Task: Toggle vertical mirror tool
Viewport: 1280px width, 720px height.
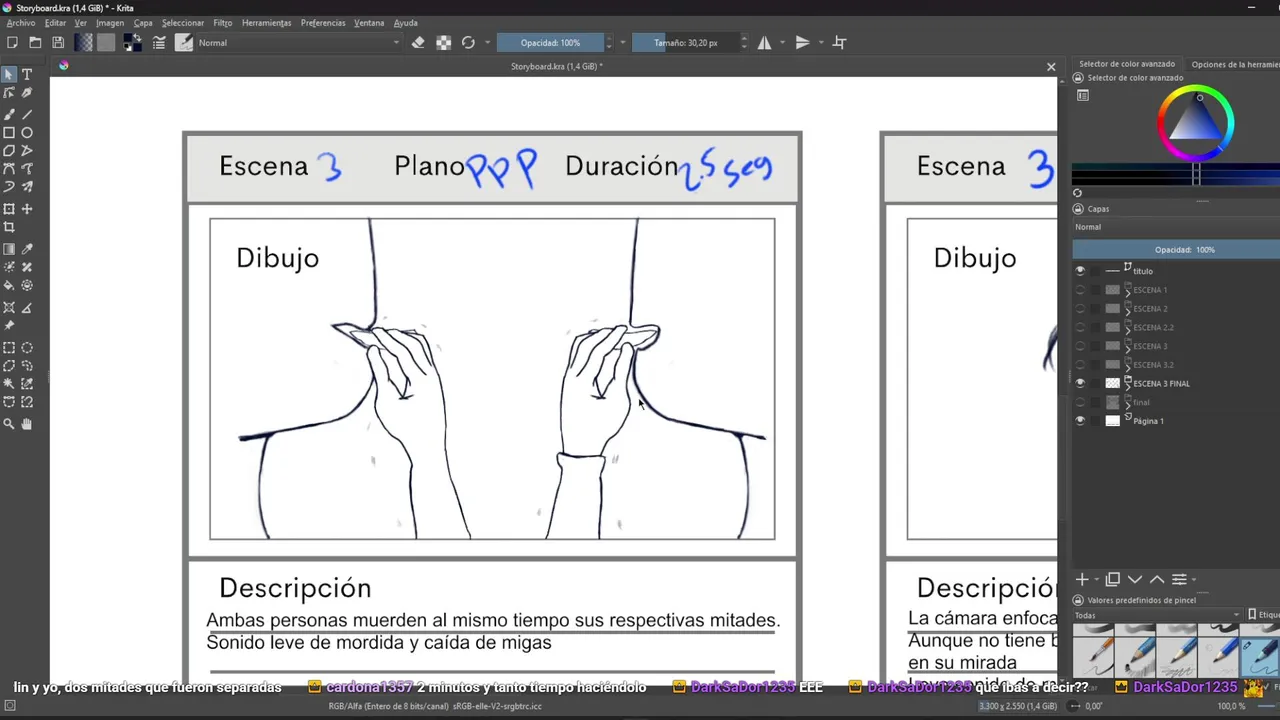Action: 802,43
